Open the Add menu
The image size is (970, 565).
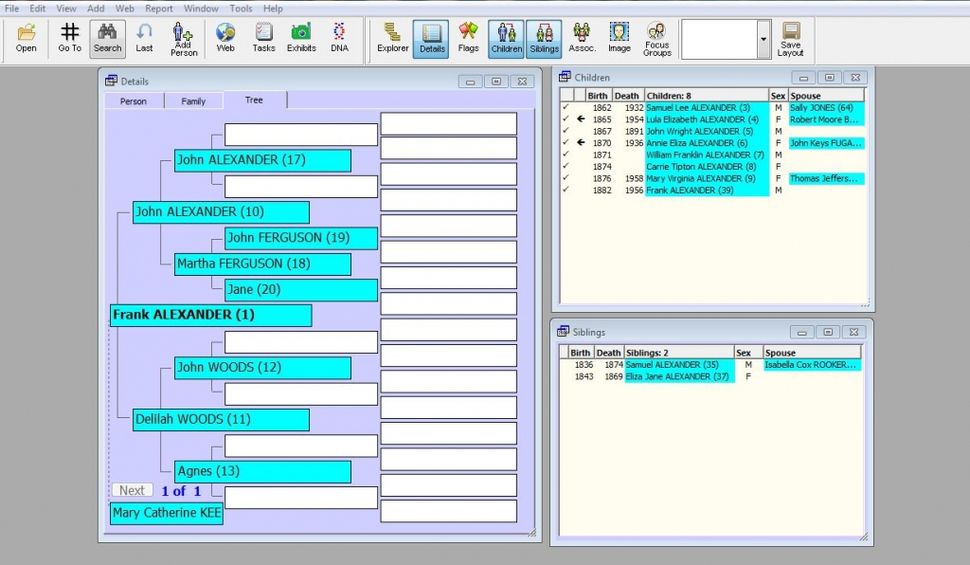[96, 9]
